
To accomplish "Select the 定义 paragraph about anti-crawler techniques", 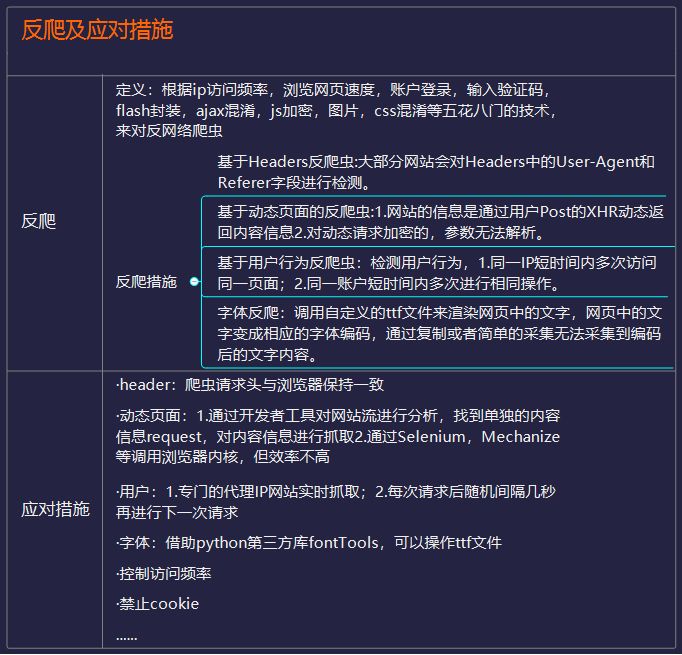I will 336,110.
